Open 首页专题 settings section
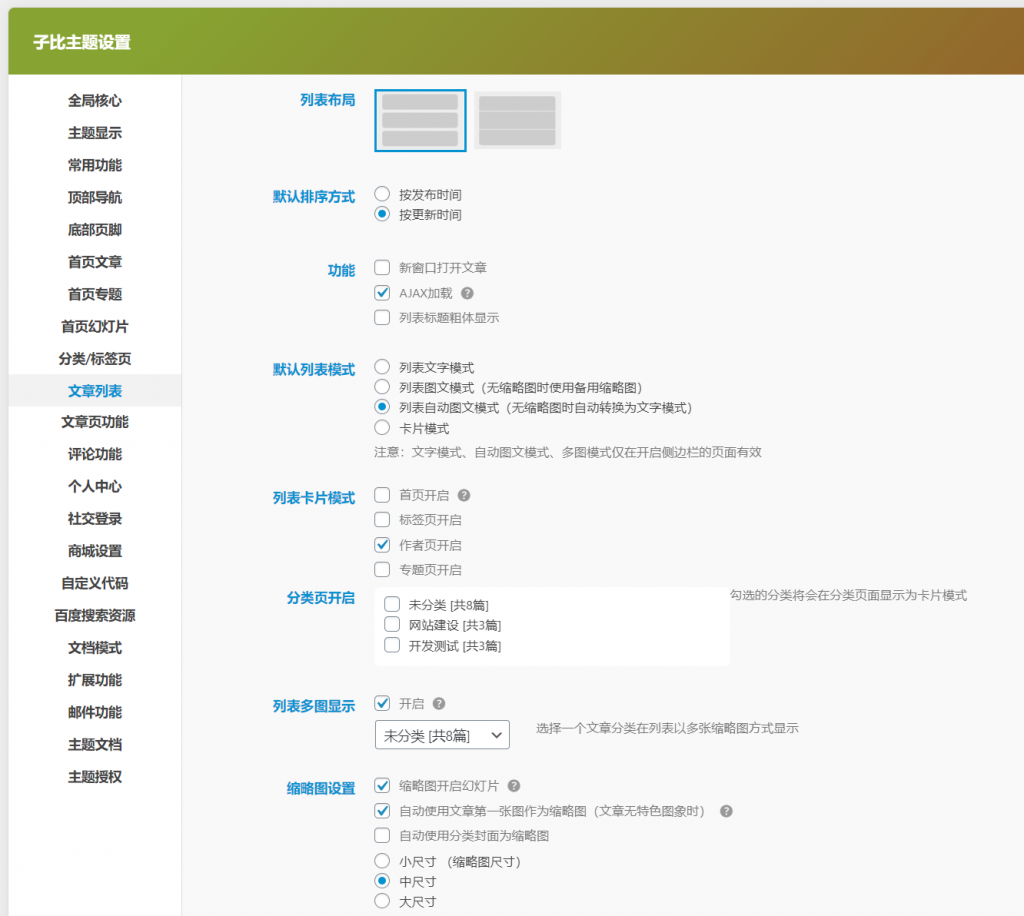This screenshot has height=916, width=1024. [95, 294]
